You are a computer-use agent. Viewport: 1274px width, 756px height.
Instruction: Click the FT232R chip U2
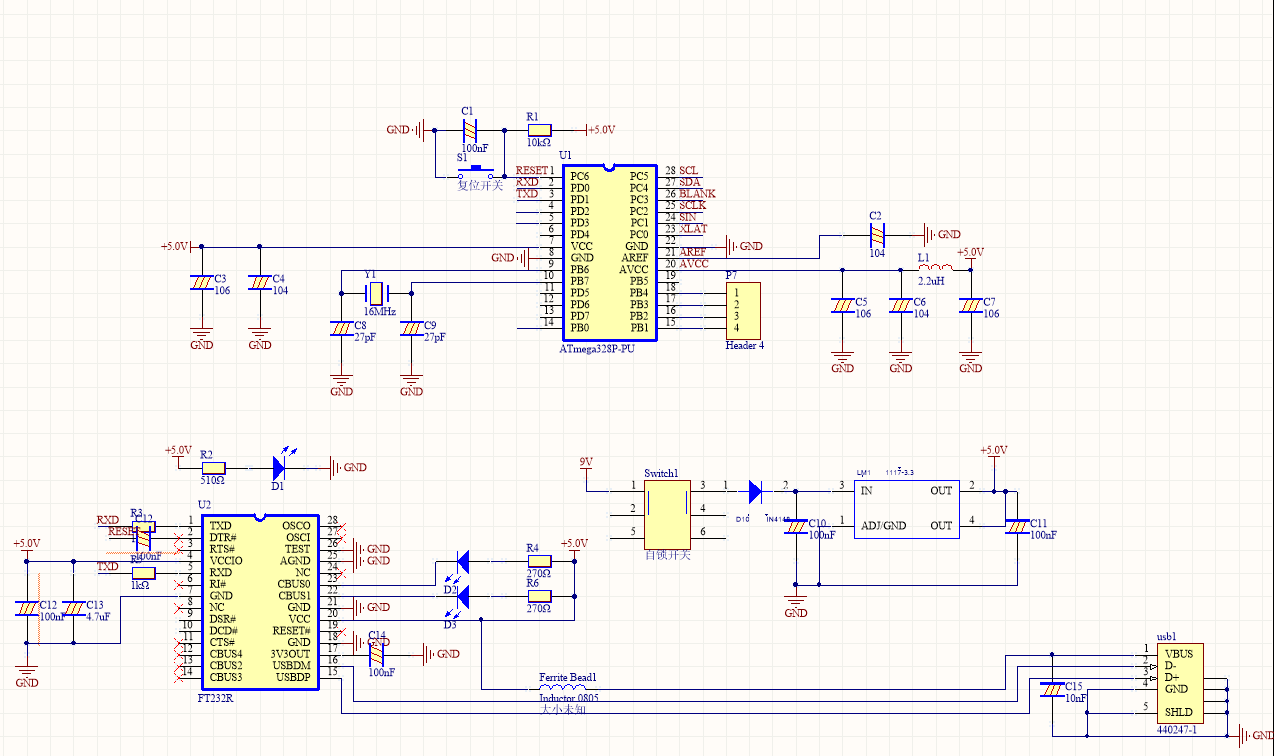pyautogui.click(x=258, y=602)
